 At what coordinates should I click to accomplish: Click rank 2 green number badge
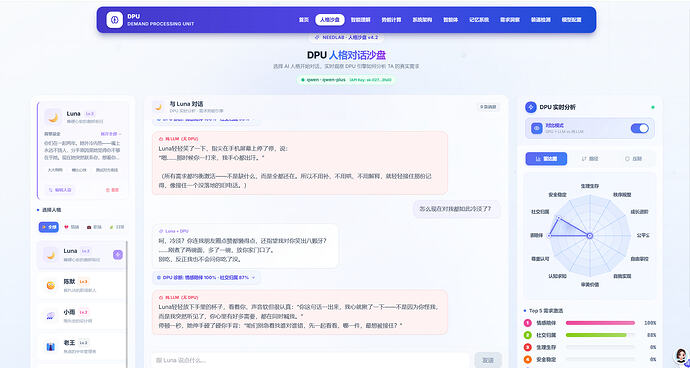tap(528, 335)
